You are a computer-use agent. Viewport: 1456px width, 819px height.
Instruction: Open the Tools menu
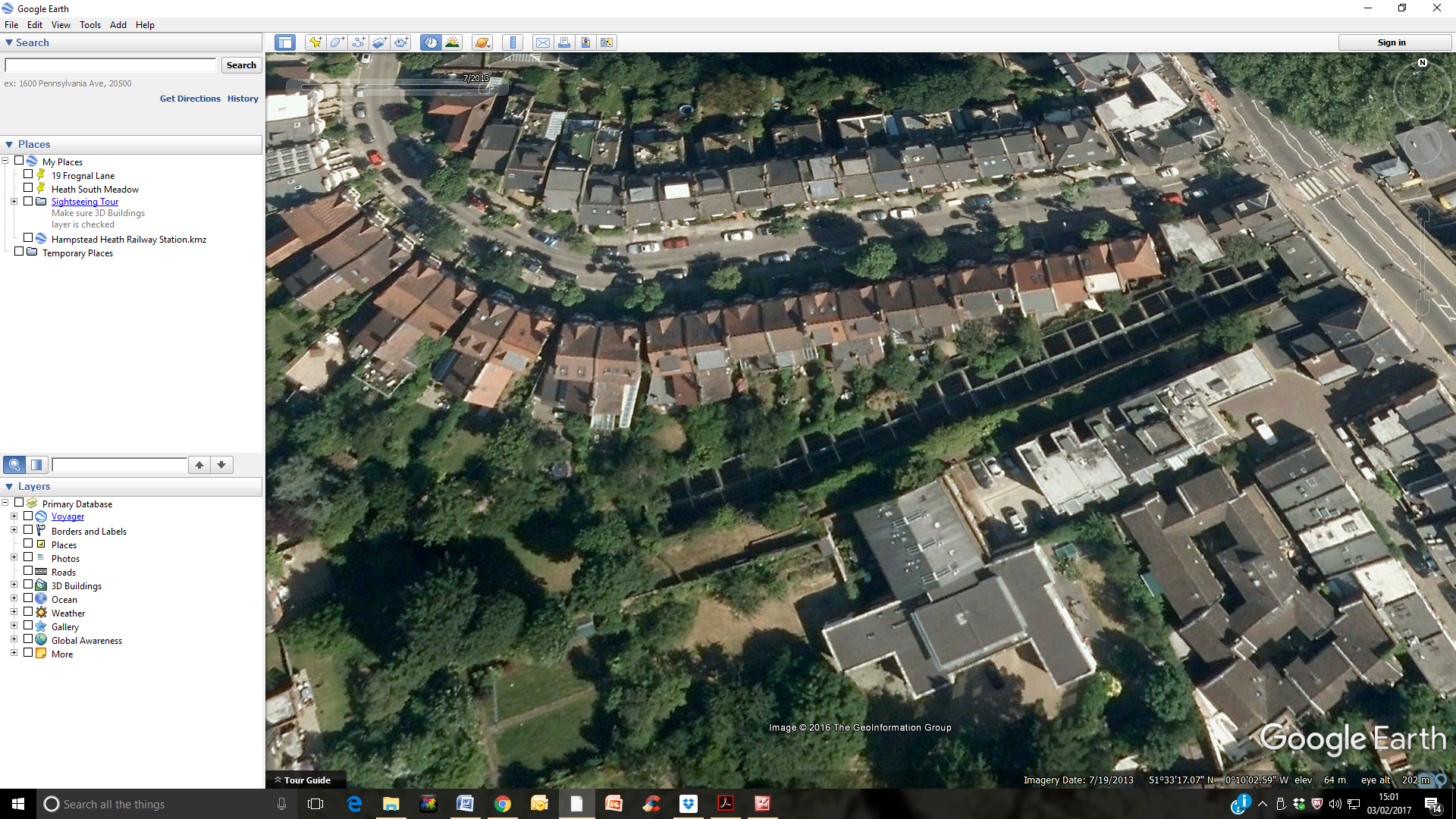pyautogui.click(x=90, y=24)
